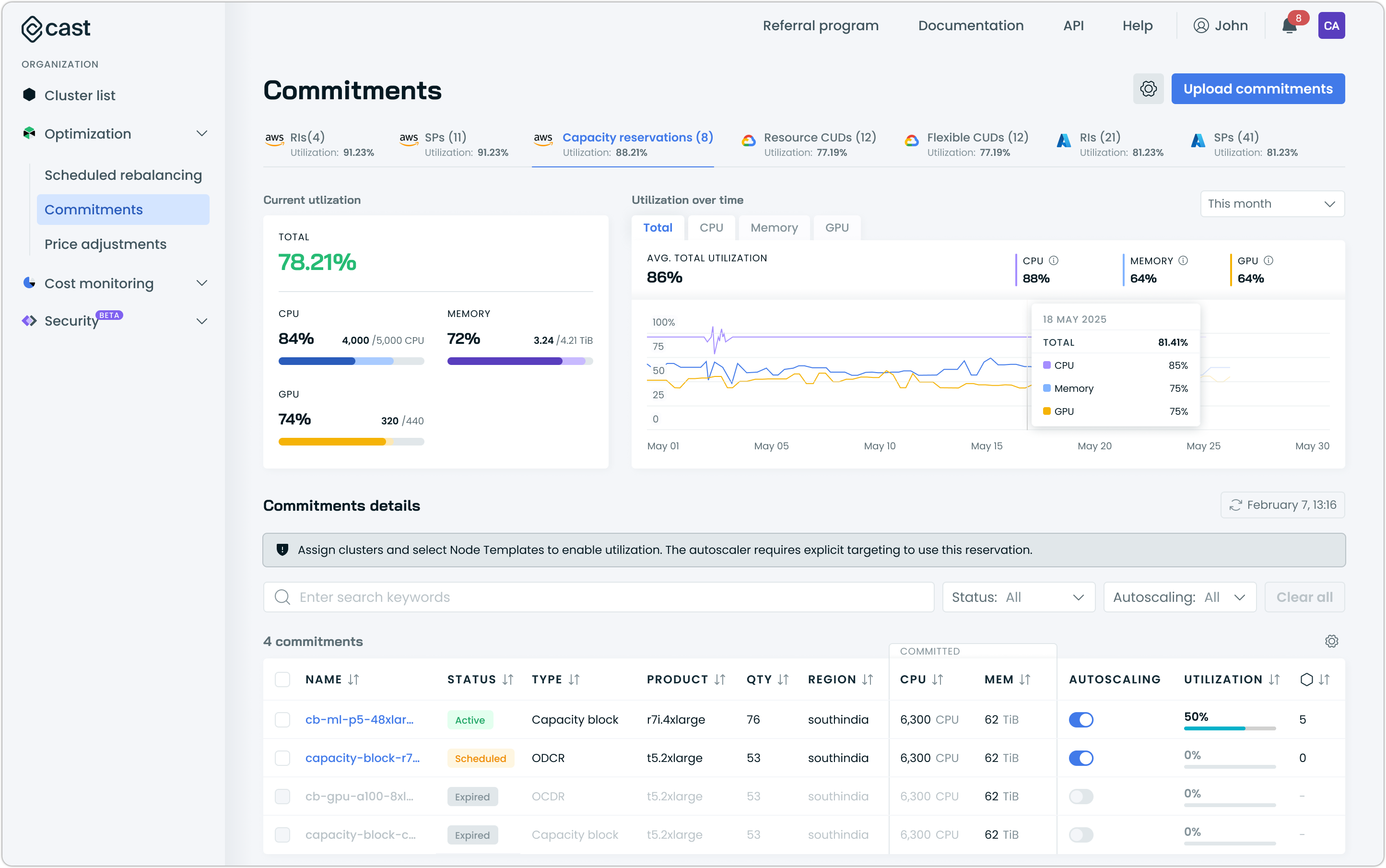Disable autoscaling for cb-ml-p5-48xlar commitment

tap(1081, 719)
